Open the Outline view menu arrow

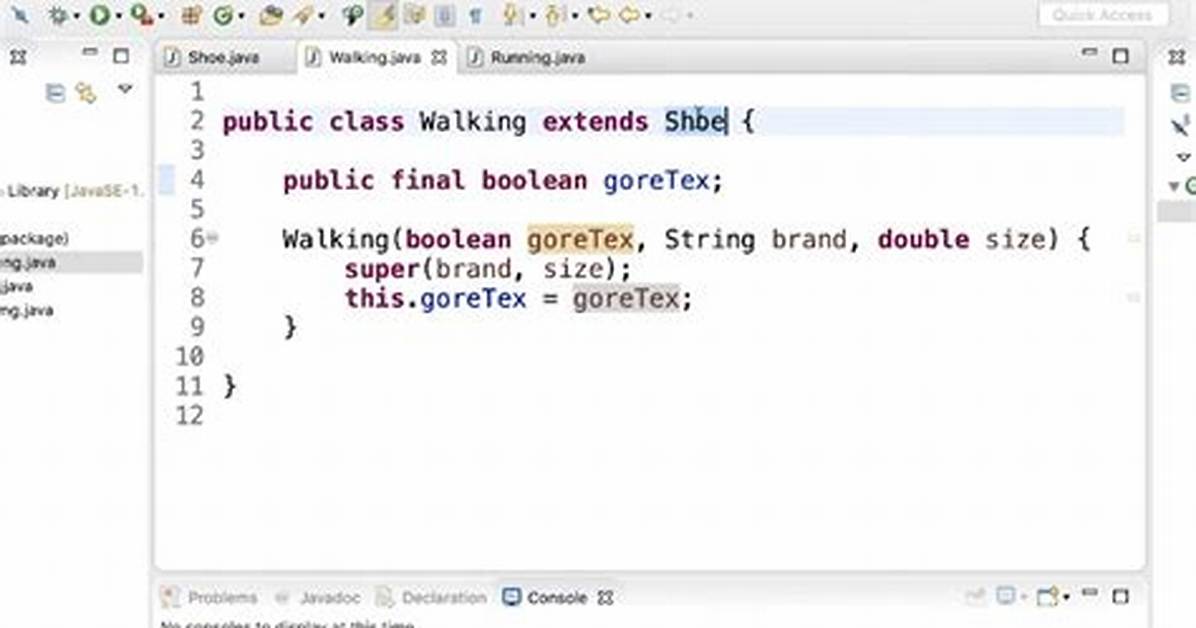pyautogui.click(x=1183, y=157)
